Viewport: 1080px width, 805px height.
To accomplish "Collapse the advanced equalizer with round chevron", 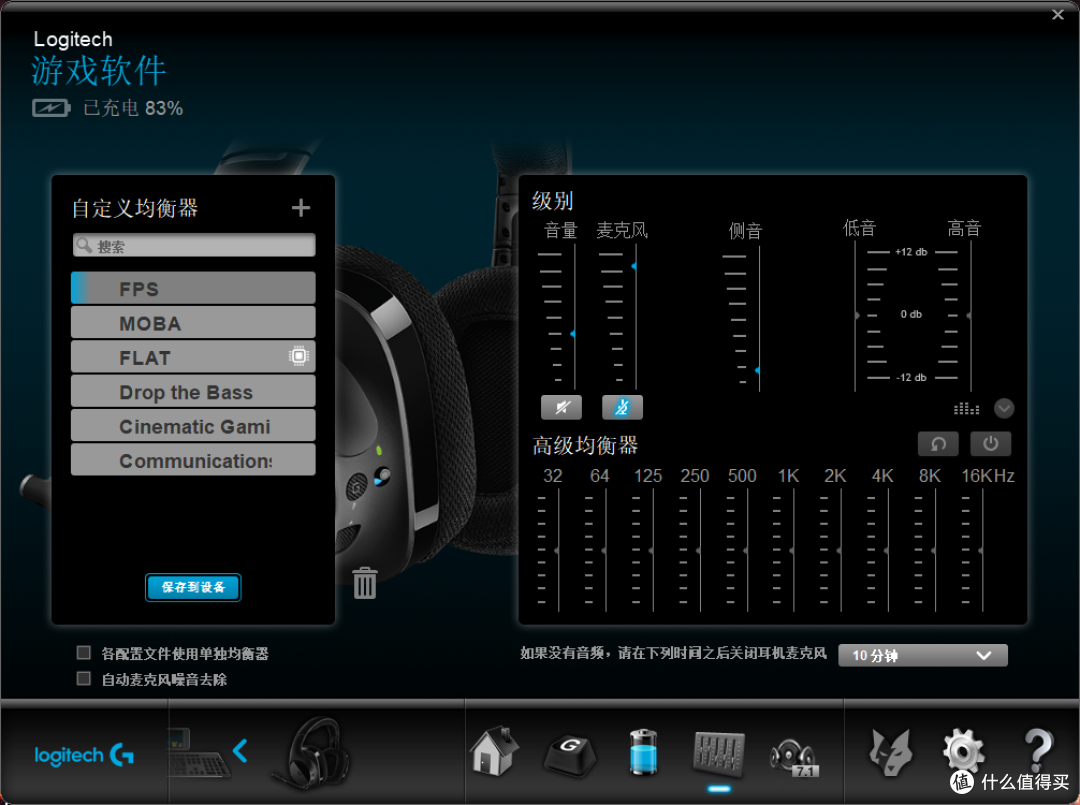I will point(1004,409).
